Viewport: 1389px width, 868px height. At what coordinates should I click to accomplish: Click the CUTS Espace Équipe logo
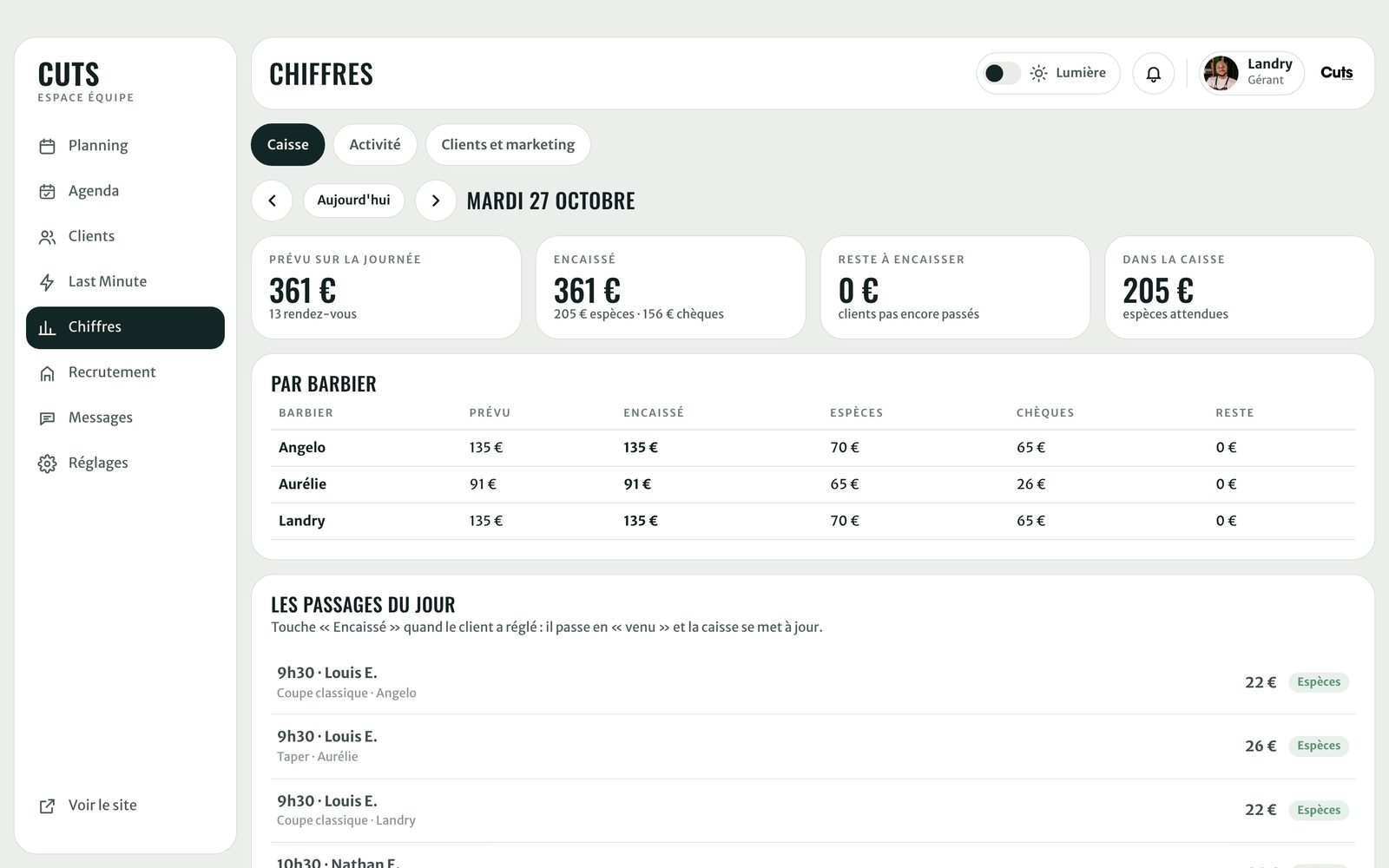coord(85,82)
